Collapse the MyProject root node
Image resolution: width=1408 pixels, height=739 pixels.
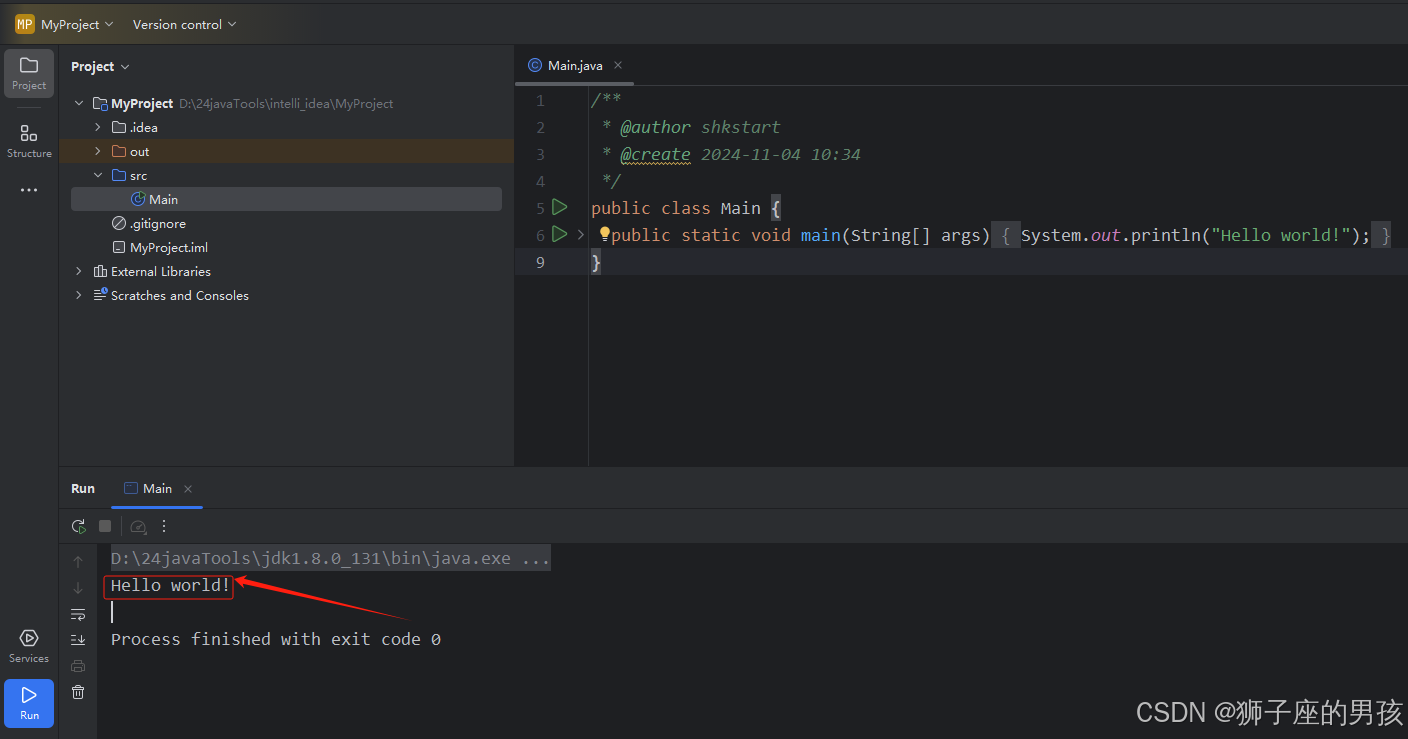[x=79, y=103]
